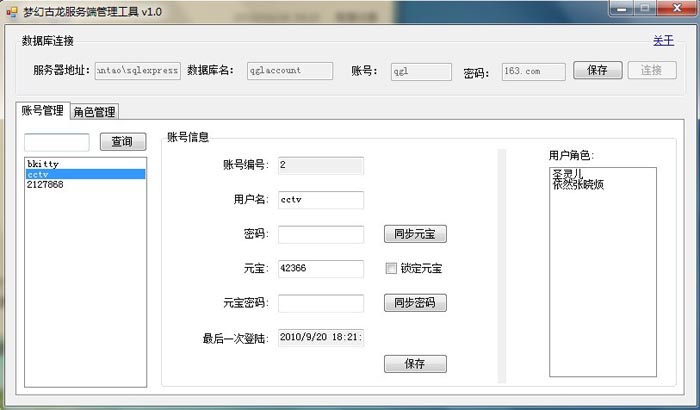Select account 2127868 in the list
700x410 pixels.
[x=45, y=185]
